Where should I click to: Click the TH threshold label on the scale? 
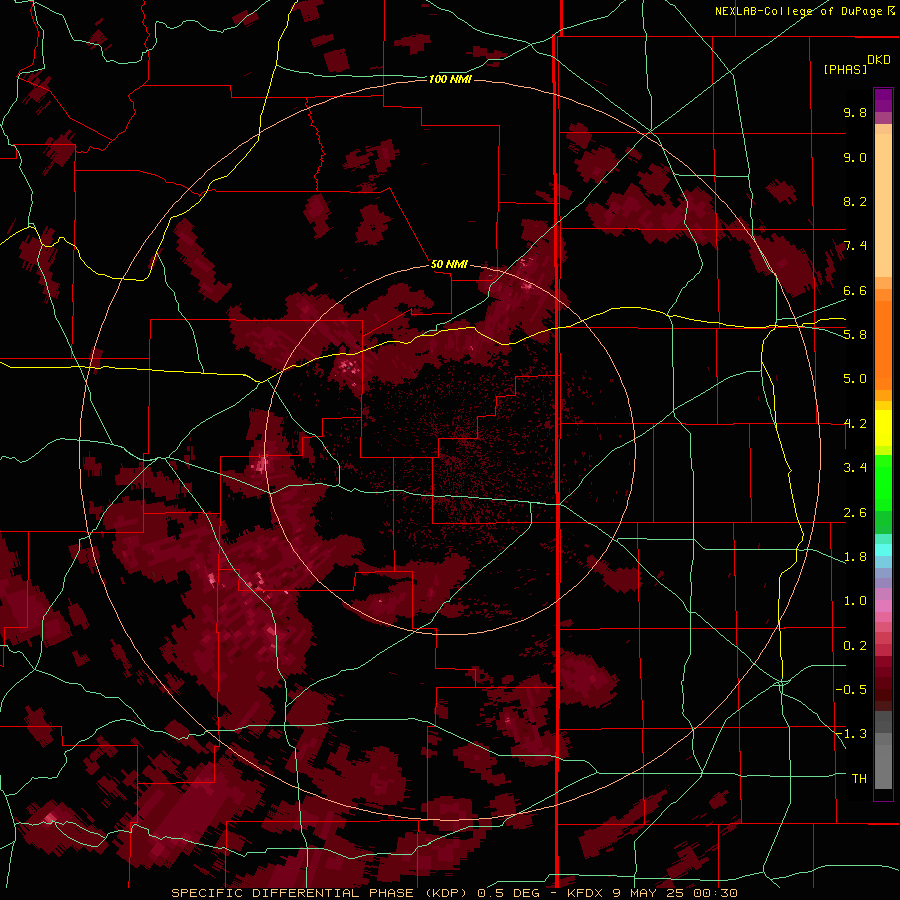(x=859, y=778)
